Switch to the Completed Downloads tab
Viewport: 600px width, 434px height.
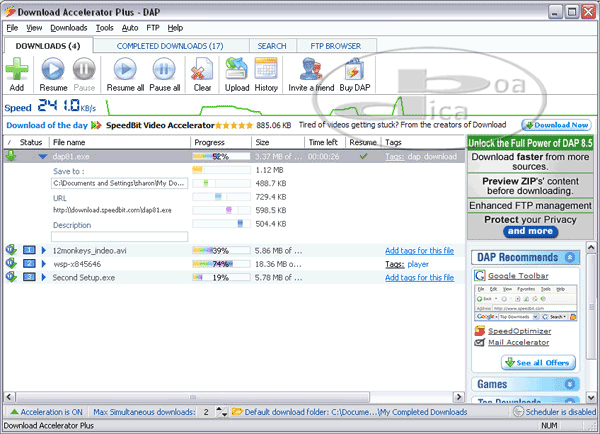pos(169,46)
